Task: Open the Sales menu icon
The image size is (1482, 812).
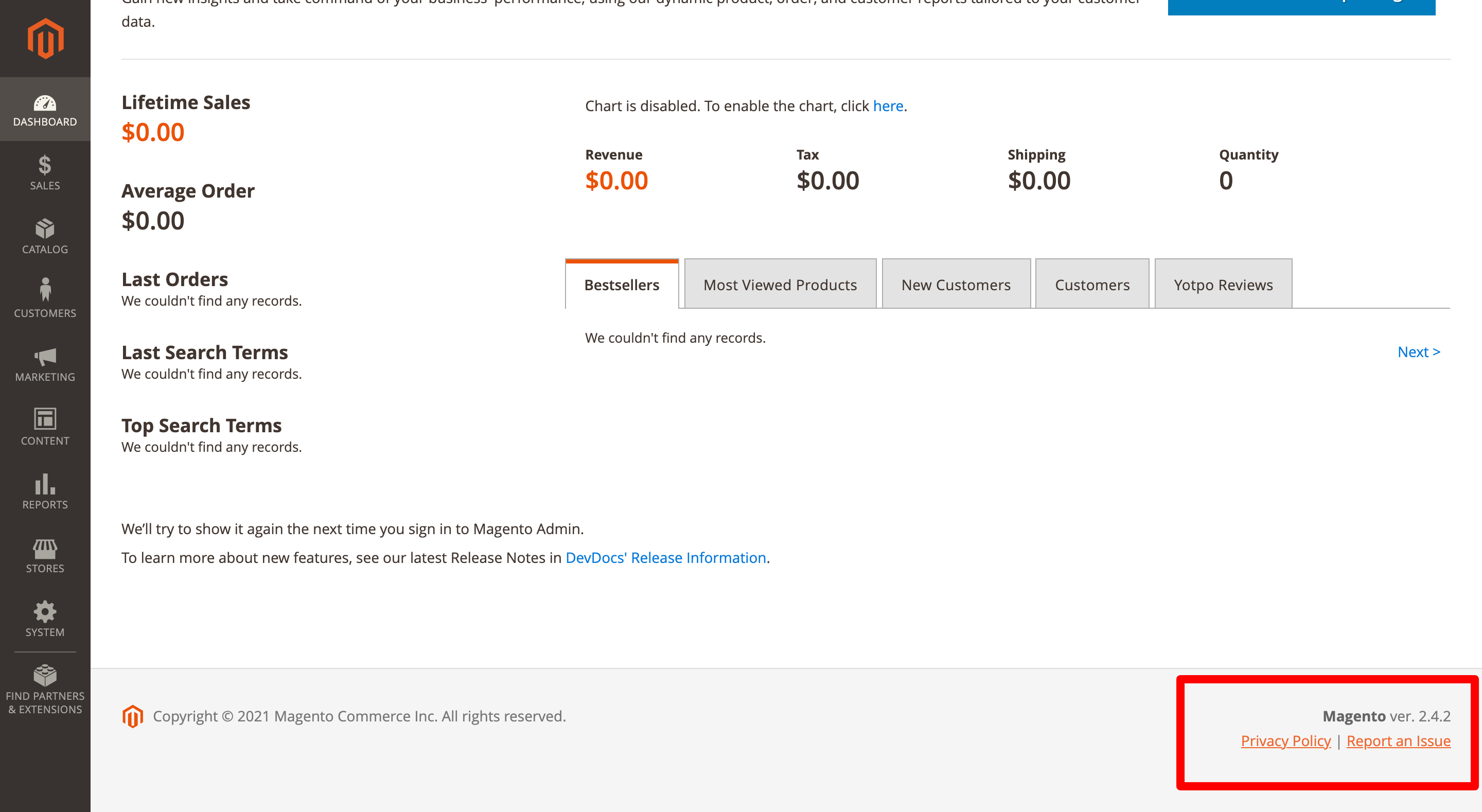Action: click(45, 170)
